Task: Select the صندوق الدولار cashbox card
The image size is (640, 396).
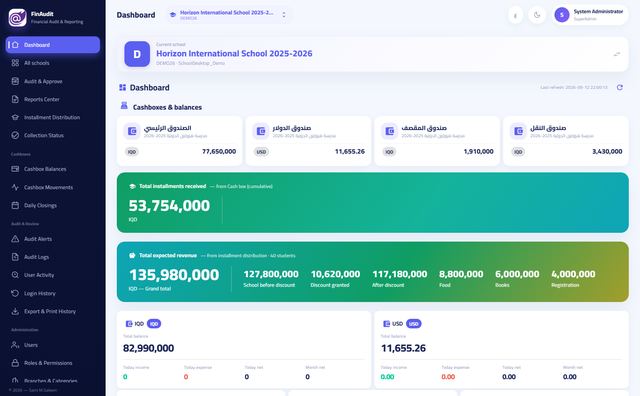Action: 308,140
